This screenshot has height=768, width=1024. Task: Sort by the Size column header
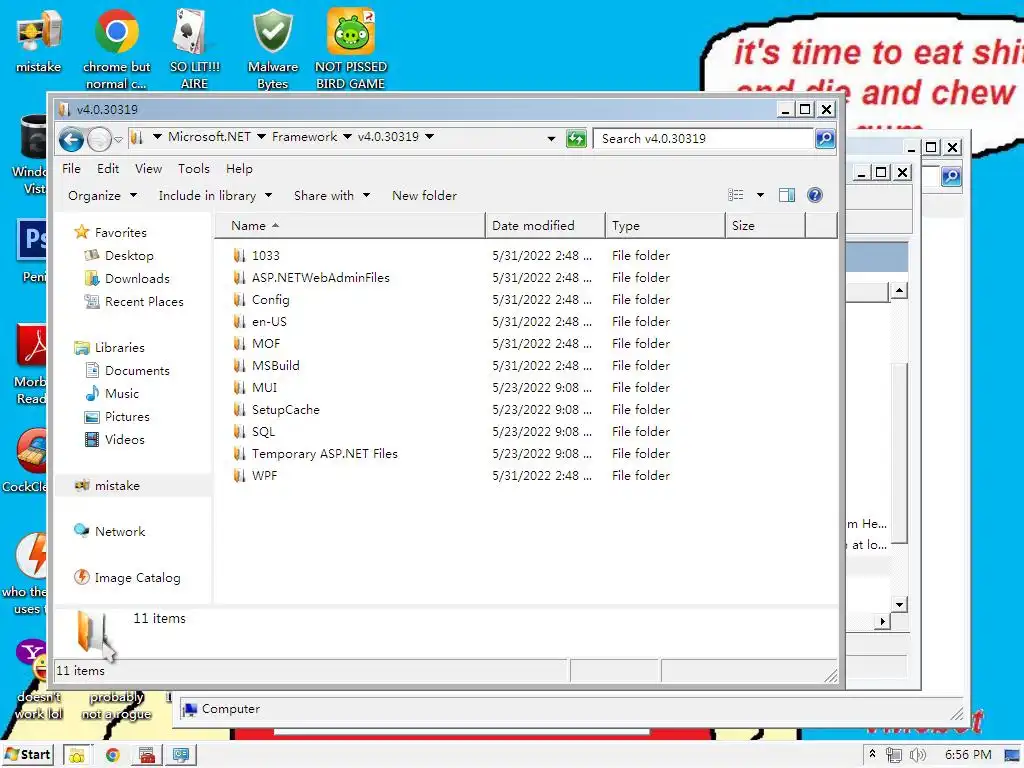click(x=765, y=225)
